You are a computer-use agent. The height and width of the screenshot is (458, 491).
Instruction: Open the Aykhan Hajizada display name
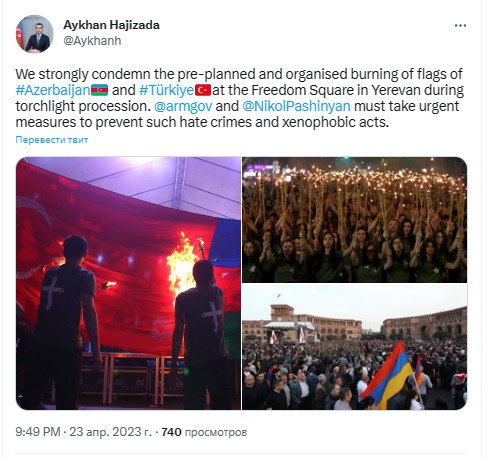click(x=111, y=25)
